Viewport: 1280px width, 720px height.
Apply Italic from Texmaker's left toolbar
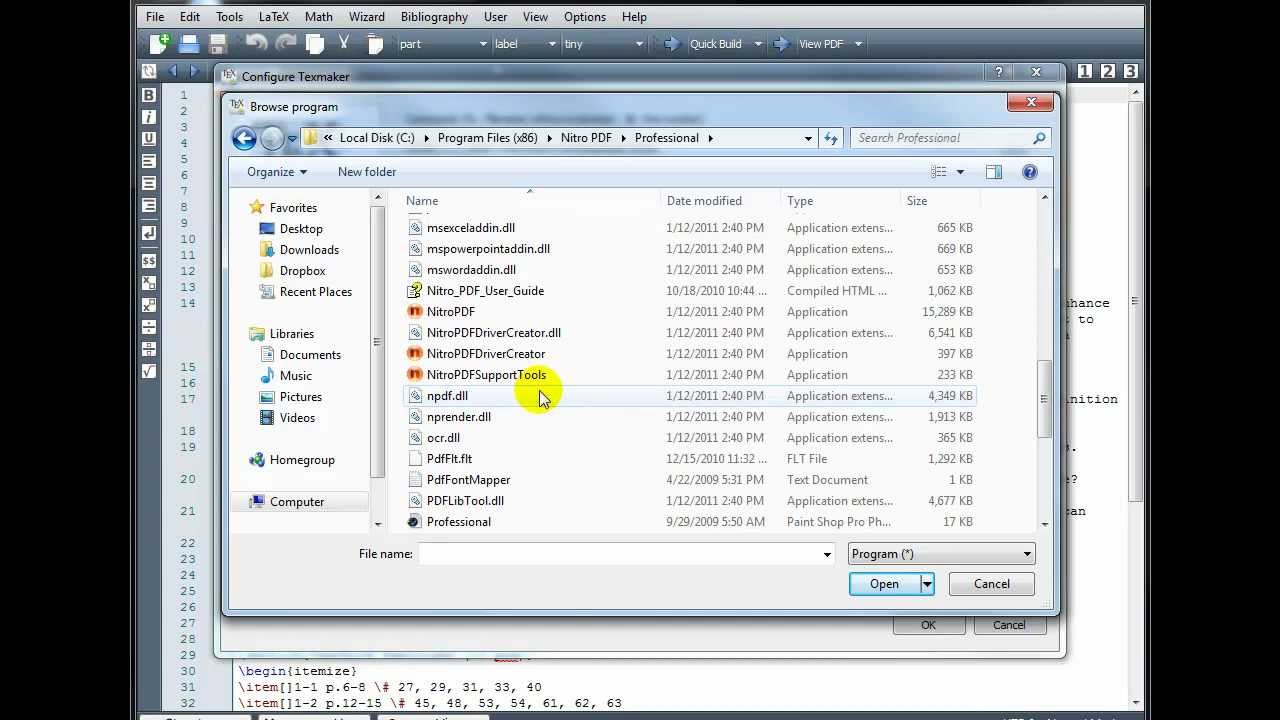click(149, 117)
